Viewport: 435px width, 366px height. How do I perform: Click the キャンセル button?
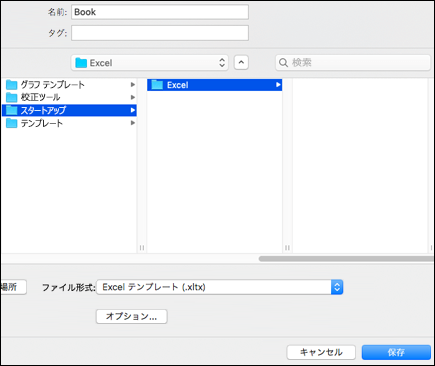click(x=321, y=352)
